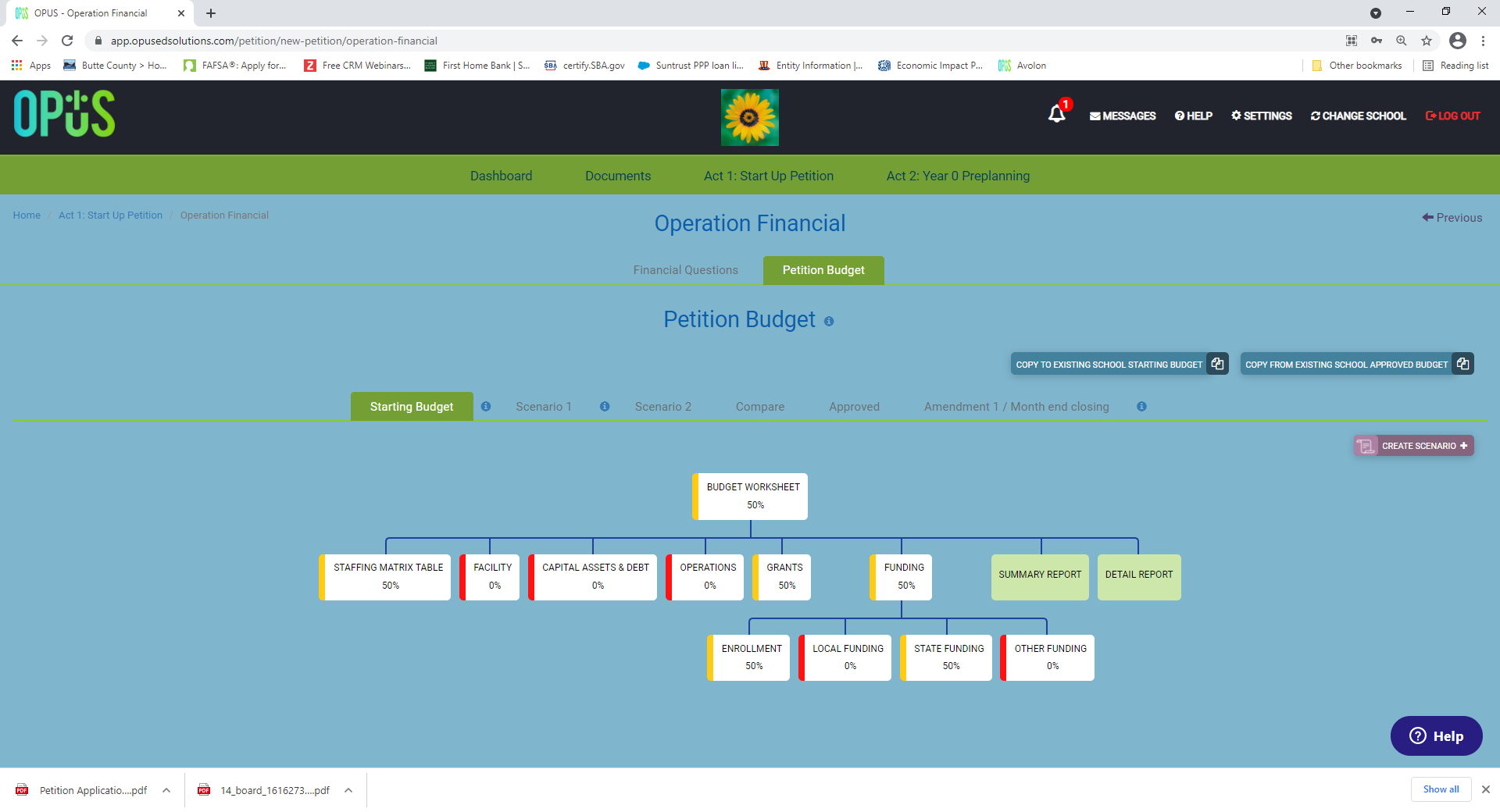
Task: Open the Compare tab
Action: pos(760,407)
